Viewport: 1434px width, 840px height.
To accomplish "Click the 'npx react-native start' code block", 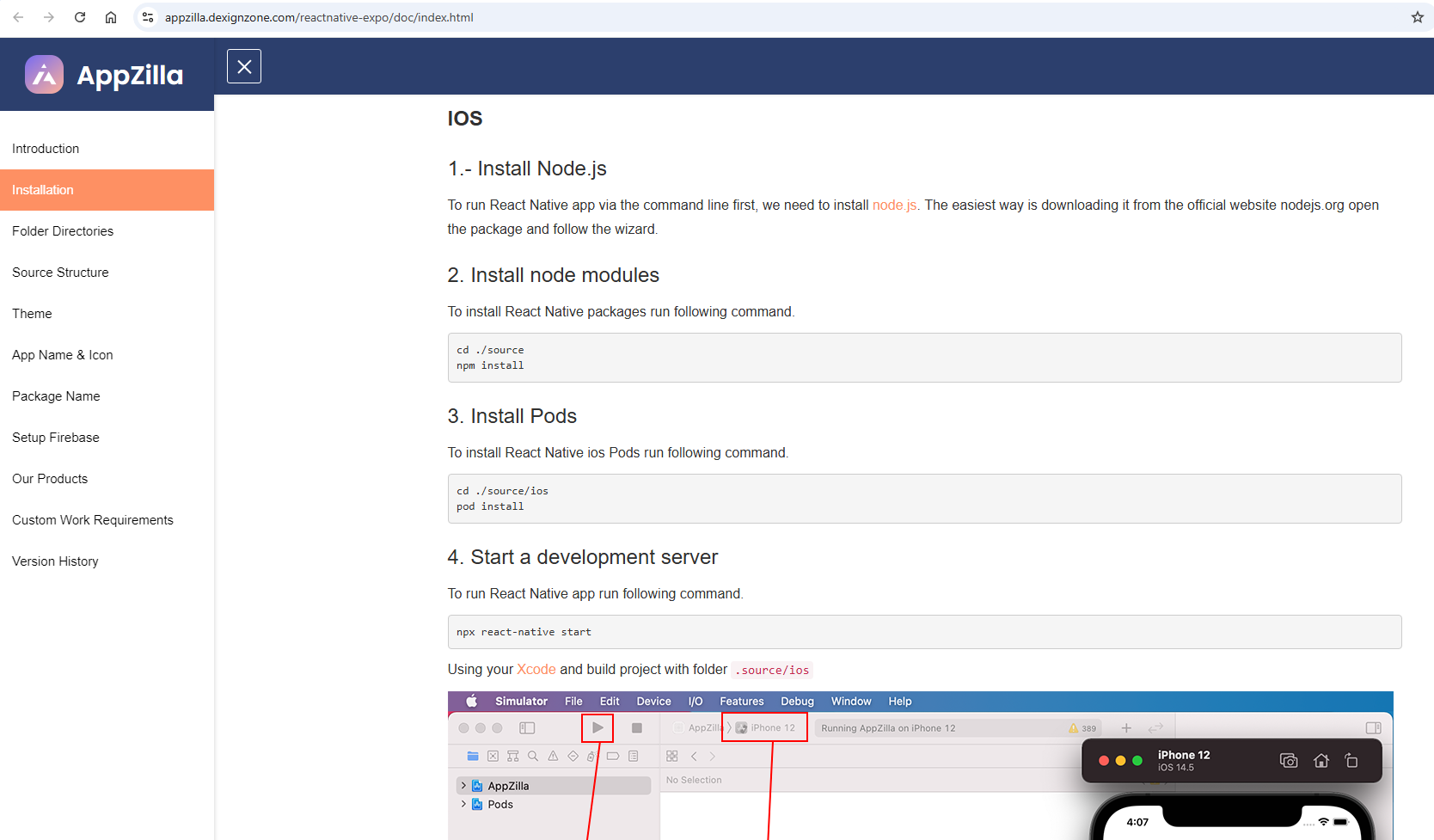I will (924, 632).
